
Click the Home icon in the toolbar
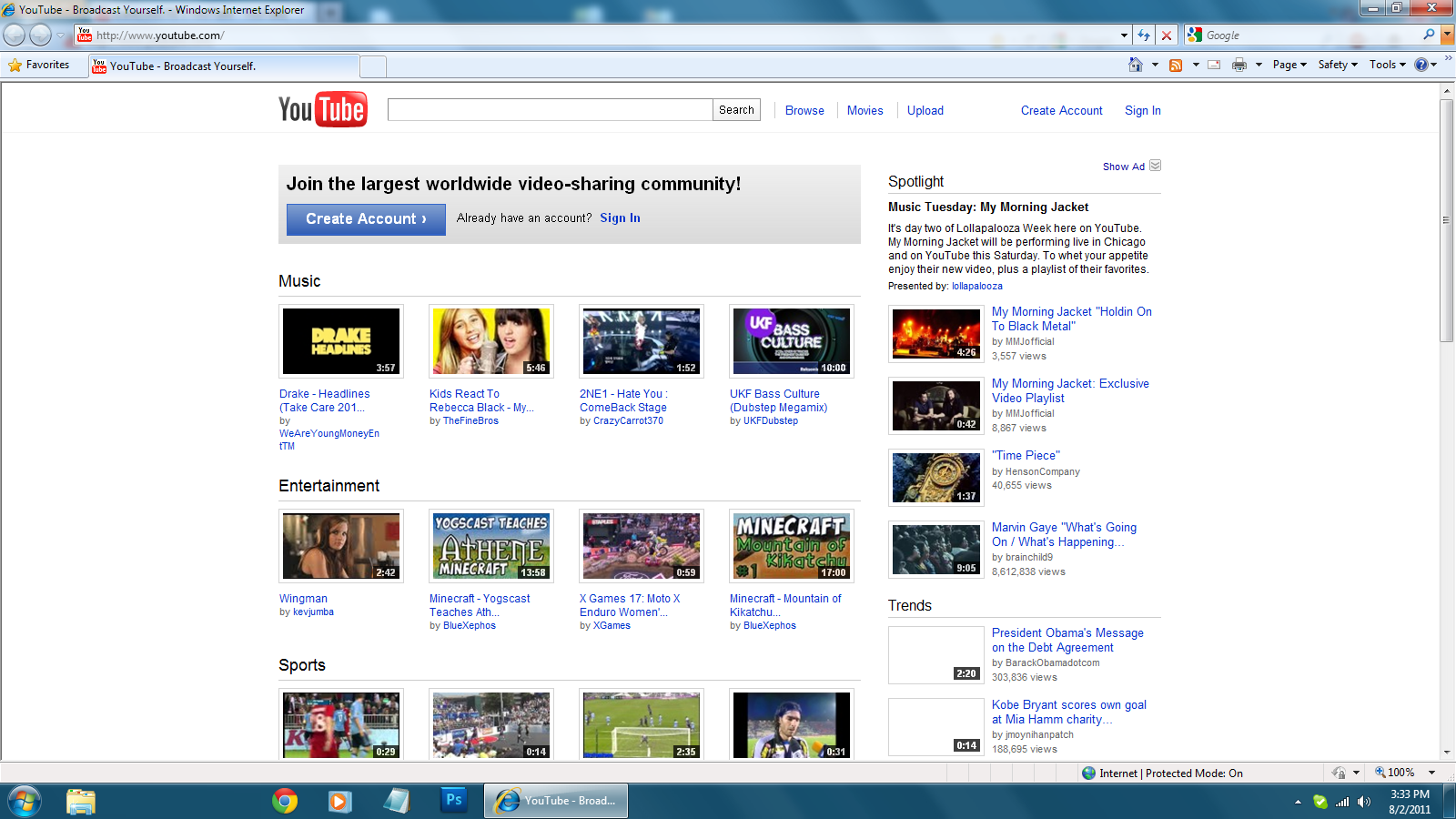[x=1135, y=65]
